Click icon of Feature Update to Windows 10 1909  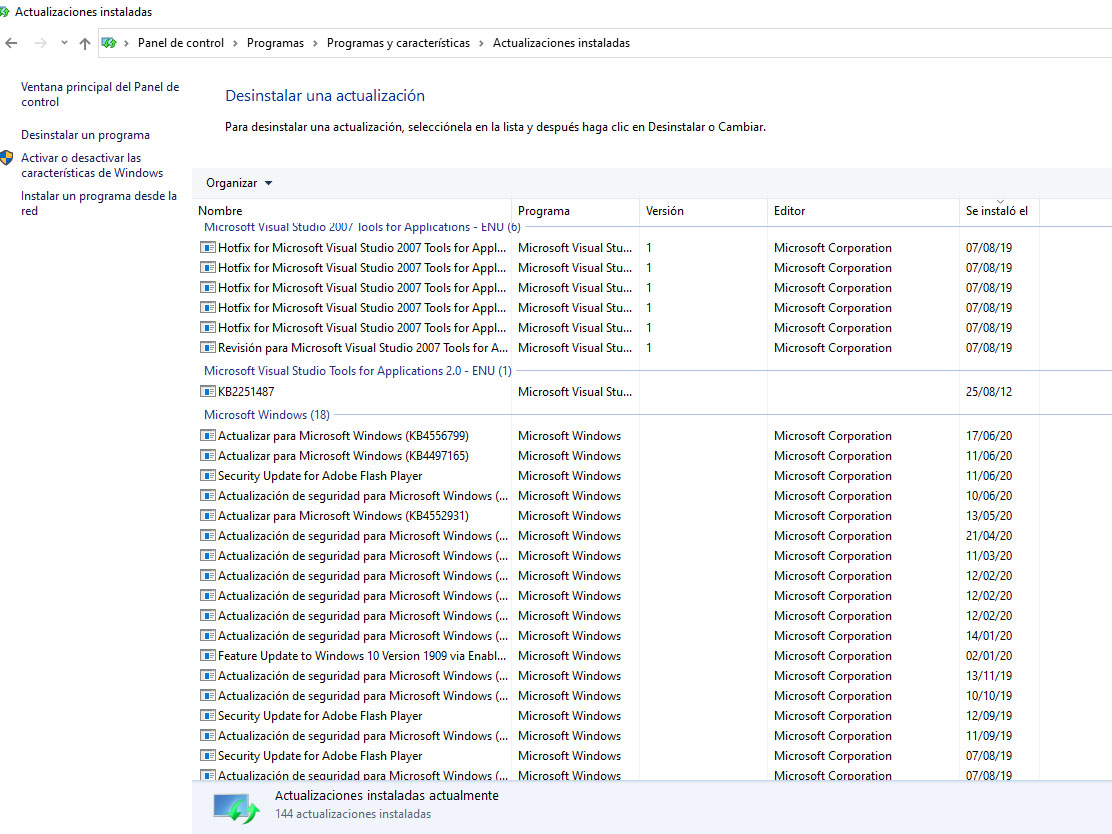(x=208, y=656)
